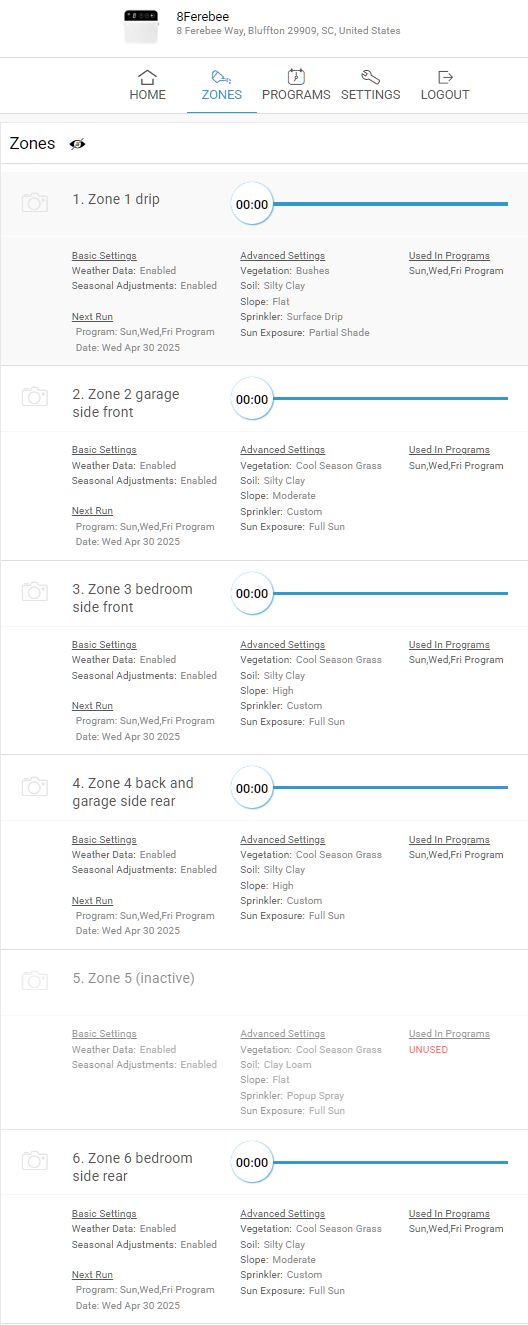Click the Zone 3 watering duration slider track
Viewport: 528px width, 1325px height.
coord(391,593)
